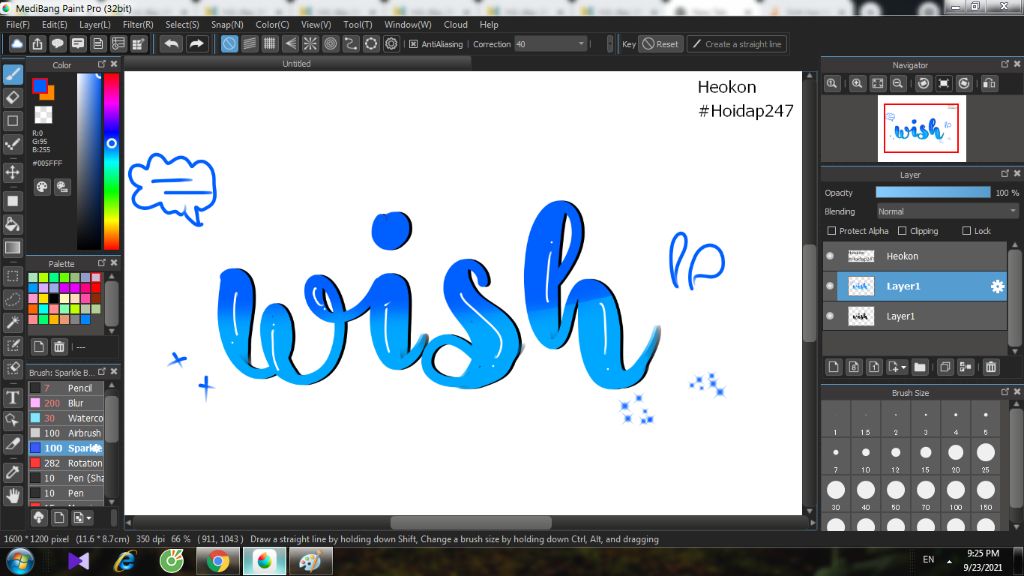The image size is (1024, 576).
Task: Enable crisscross grid snap
Action: pyautogui.click(x=270, y=44)
